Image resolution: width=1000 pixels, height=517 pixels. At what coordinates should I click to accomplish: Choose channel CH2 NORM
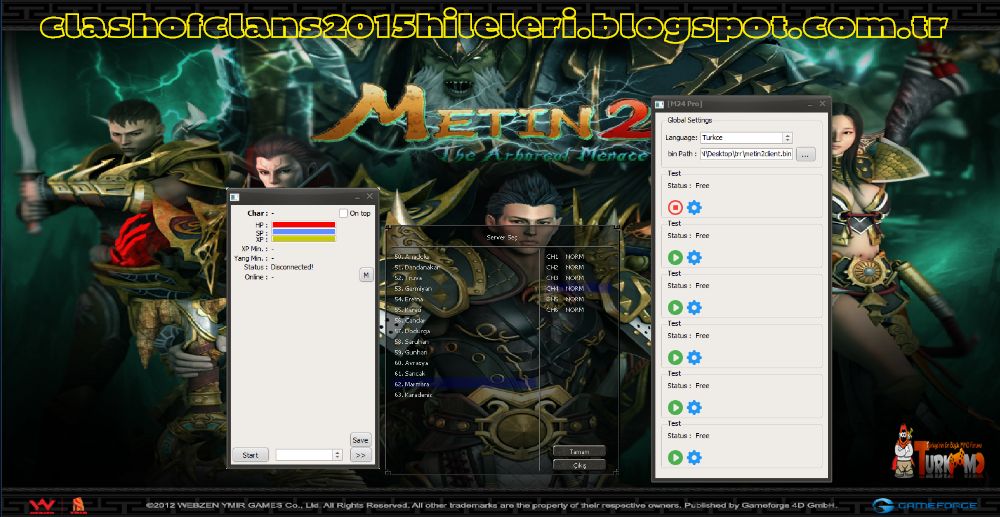point(565,267)
